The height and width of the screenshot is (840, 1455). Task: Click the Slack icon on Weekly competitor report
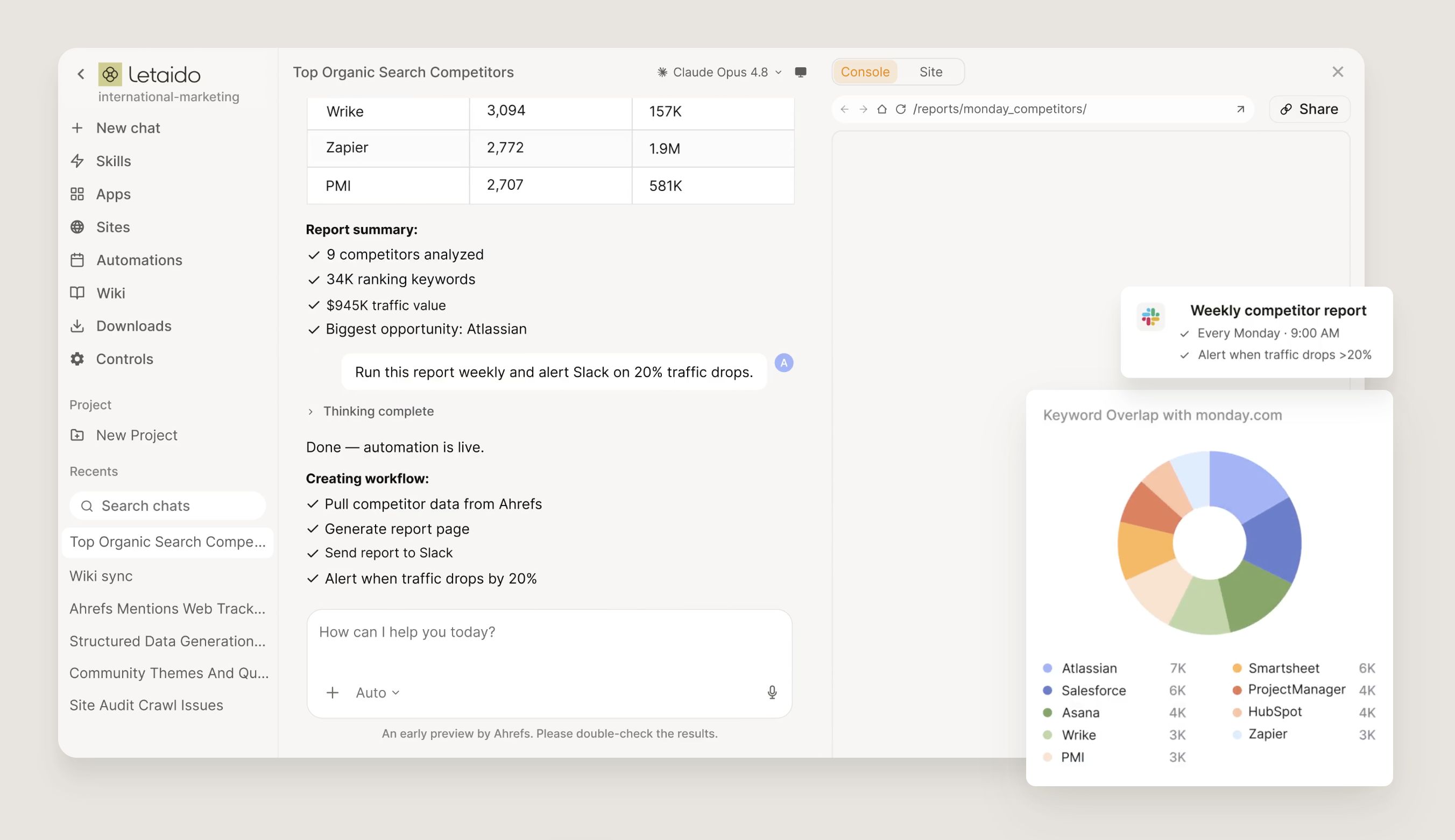1150,317
